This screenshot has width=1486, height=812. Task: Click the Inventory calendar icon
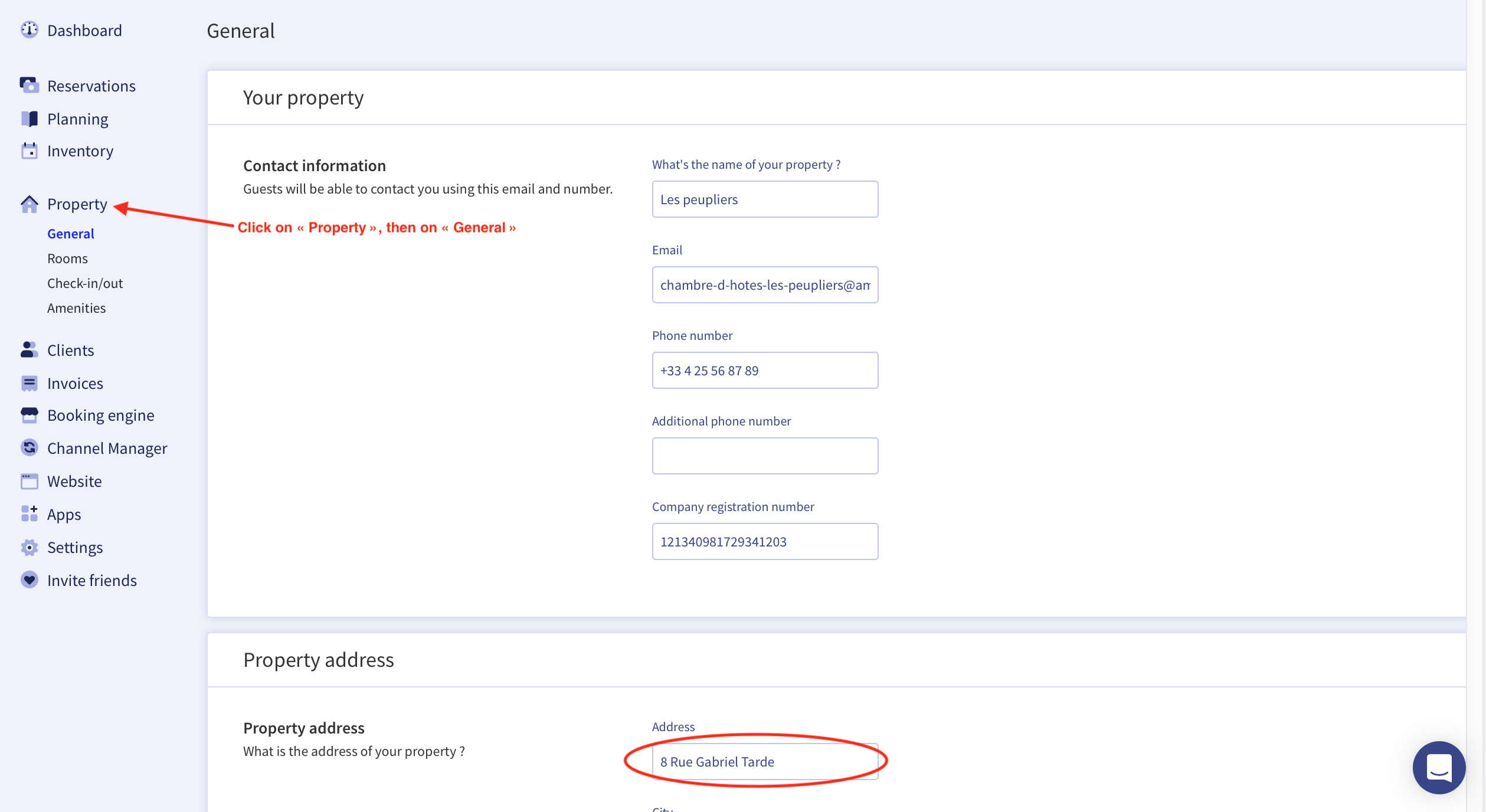(29, 150)
